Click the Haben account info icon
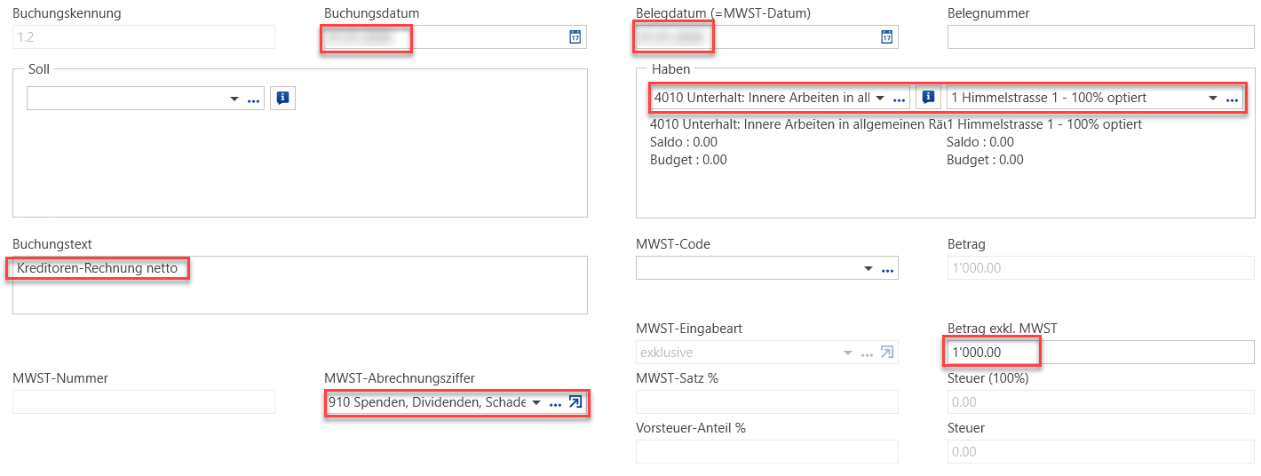 pos(928,98)
